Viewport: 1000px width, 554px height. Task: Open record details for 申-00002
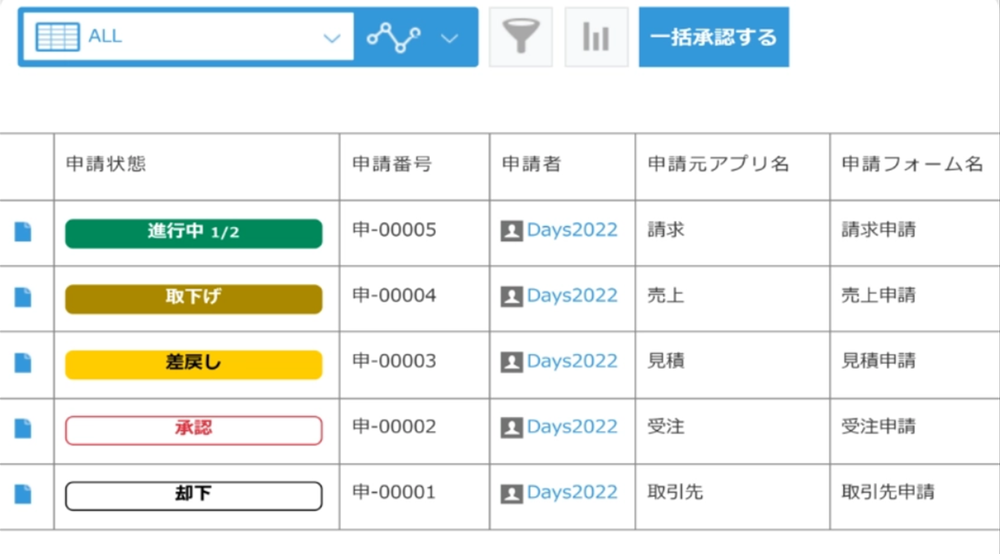click(x=23, y=428)
